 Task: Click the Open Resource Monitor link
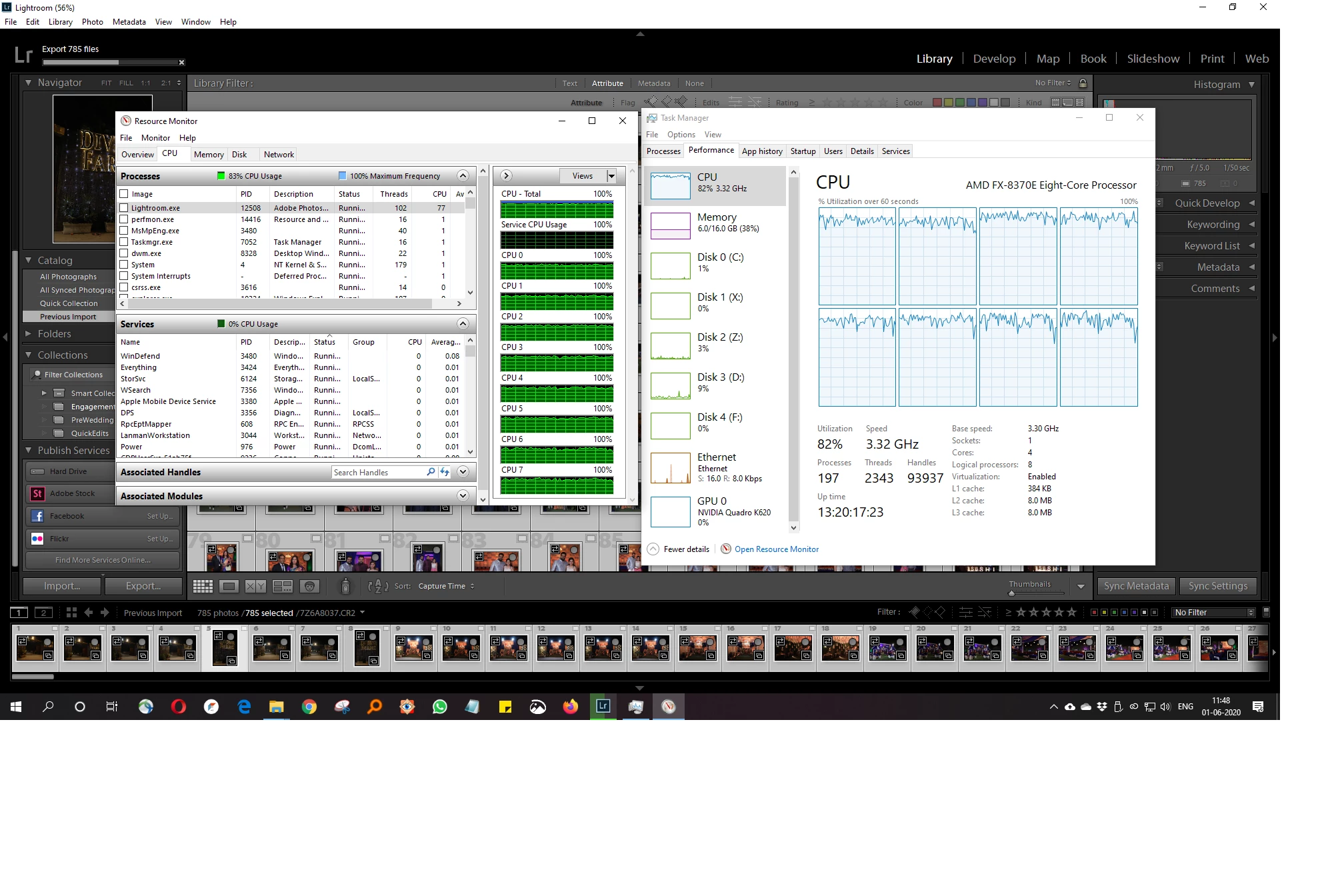click(776, 549)
